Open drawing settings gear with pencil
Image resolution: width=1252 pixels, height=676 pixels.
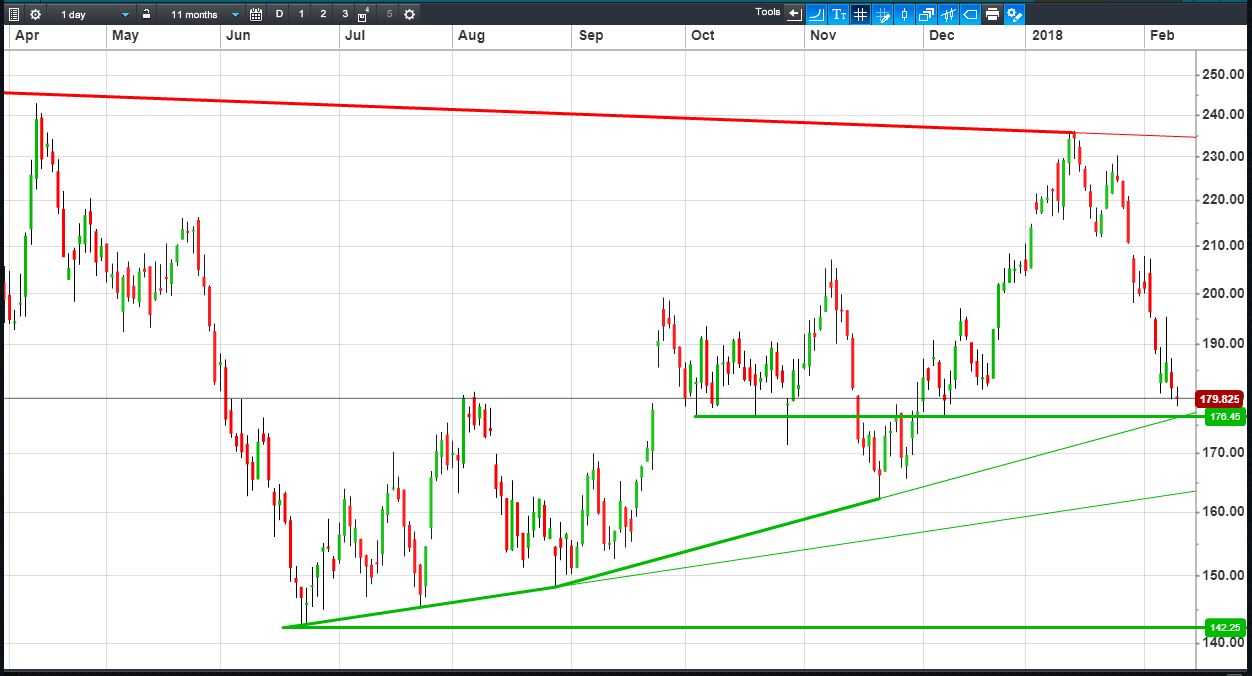click(x=1014, y=14)
